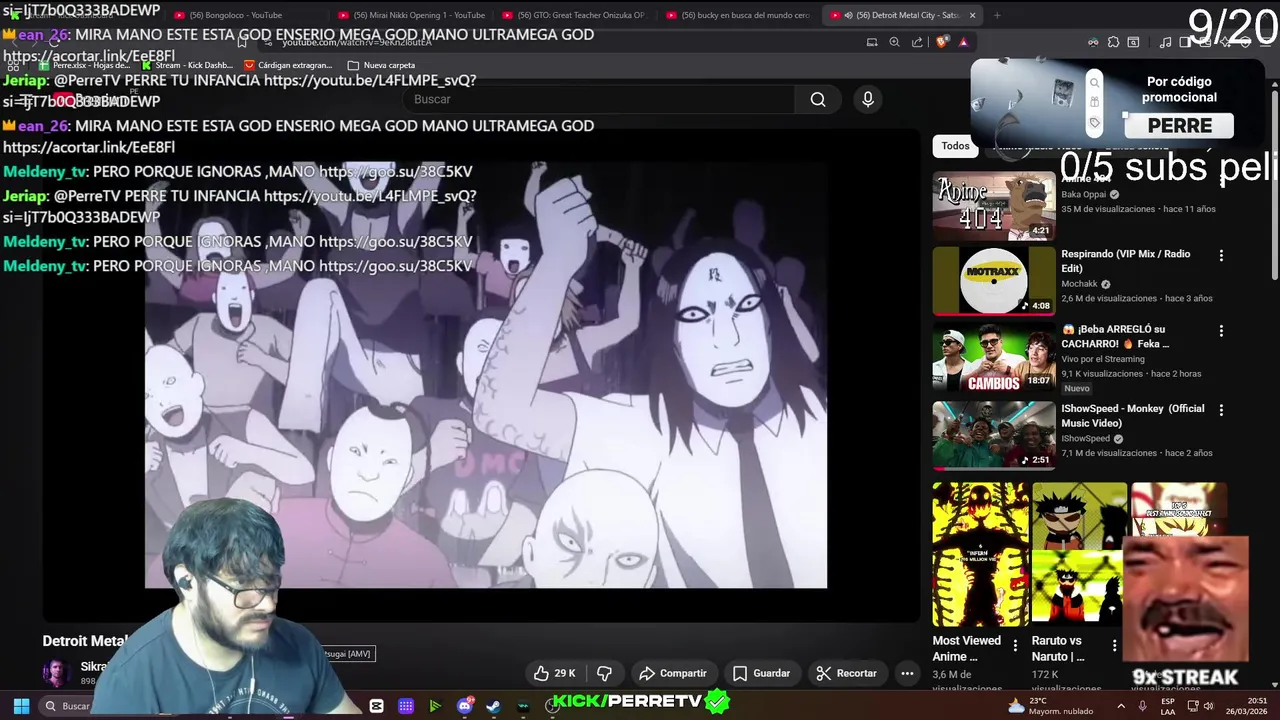Click the Recortar button
This screenshot has width=1280, height=720.
846,673
